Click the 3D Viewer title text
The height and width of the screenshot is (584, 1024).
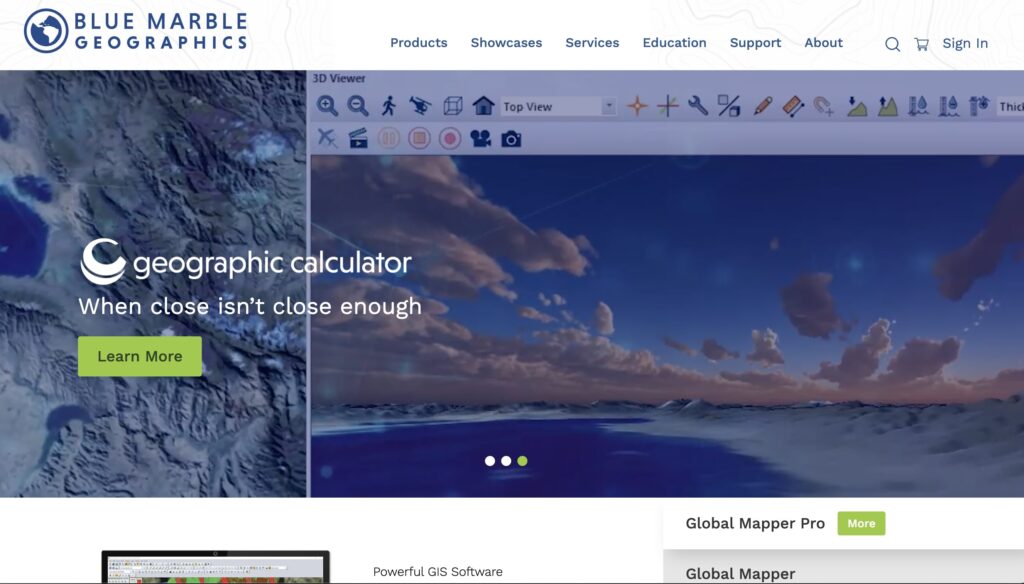point(339,78)
